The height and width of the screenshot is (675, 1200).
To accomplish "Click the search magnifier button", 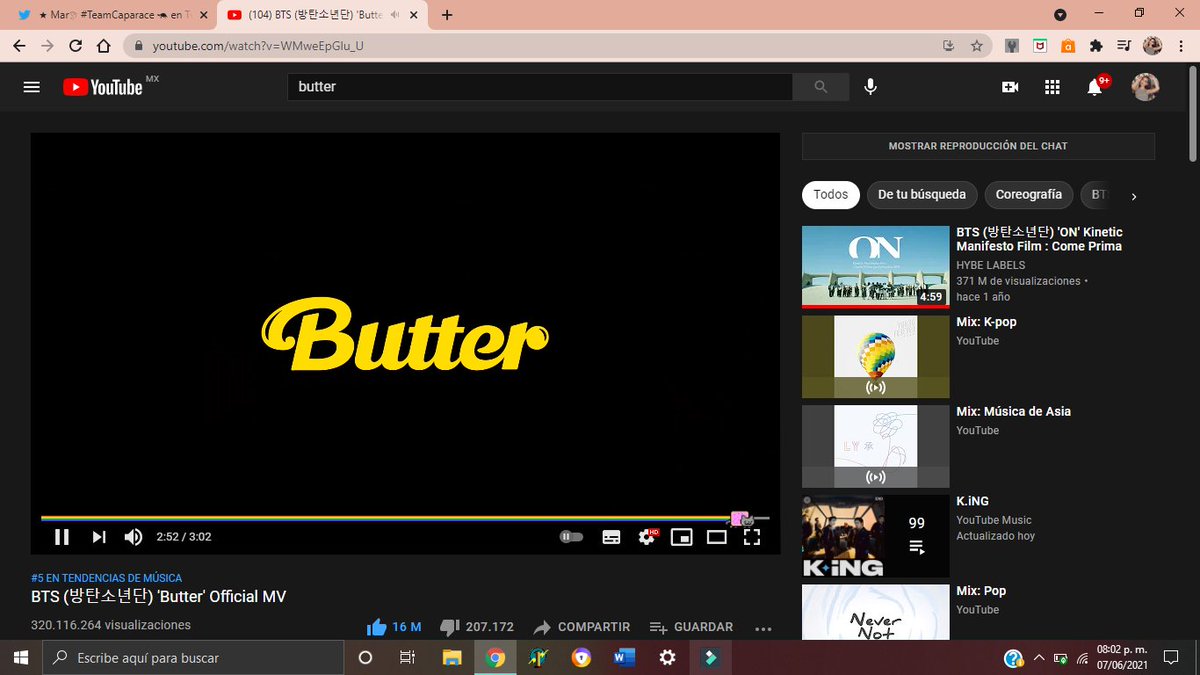I will 821,87.
